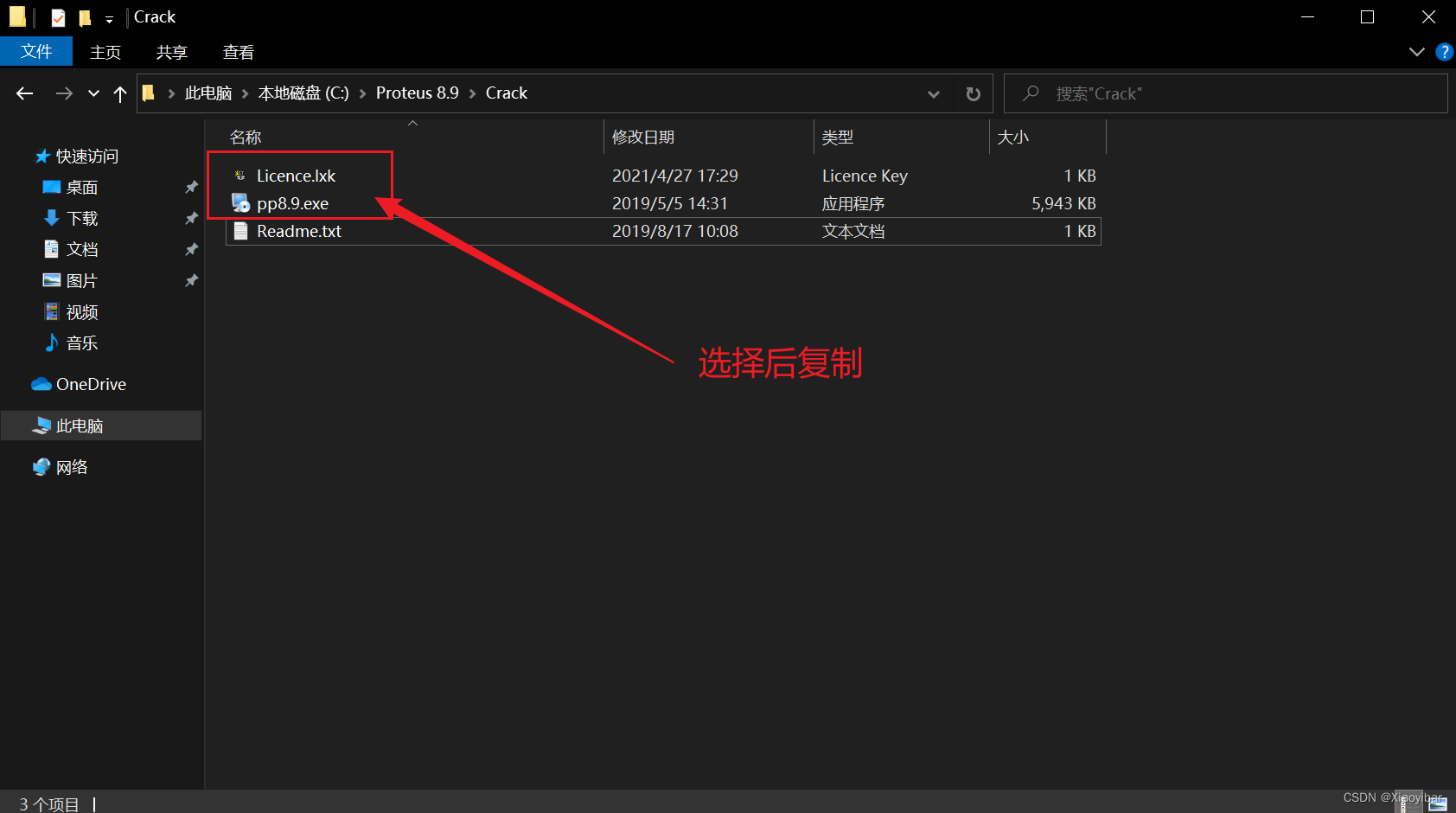The image size is (1456, 813).
Task: Maximize the Crack window
Action: pos(1367,17)
